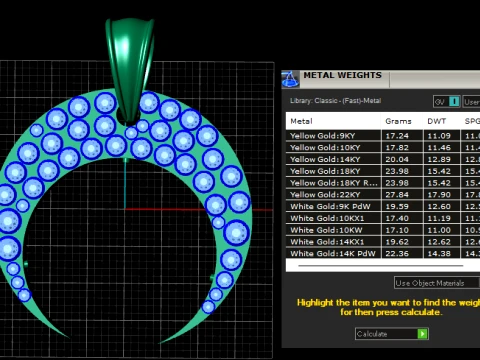Click the red horizontal axis line in the viewport

(x=199, y=209)
